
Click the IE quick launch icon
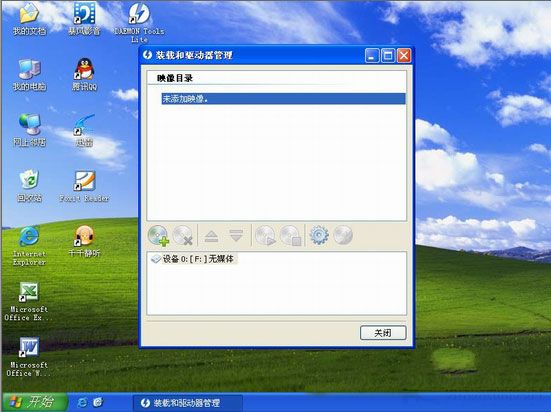pos(82,402)
